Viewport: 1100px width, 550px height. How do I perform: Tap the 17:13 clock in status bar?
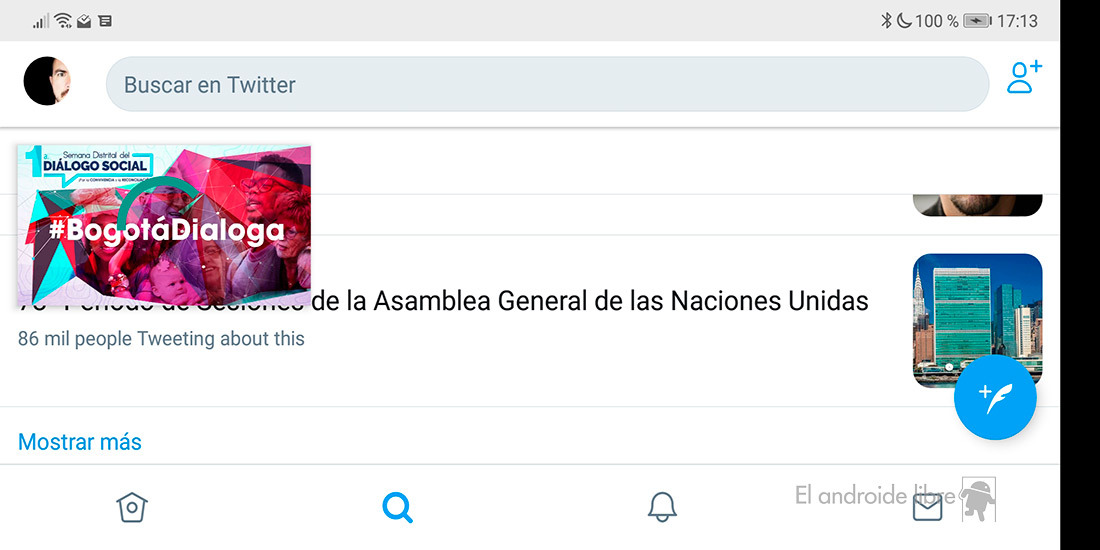(x=1017, y=21)
